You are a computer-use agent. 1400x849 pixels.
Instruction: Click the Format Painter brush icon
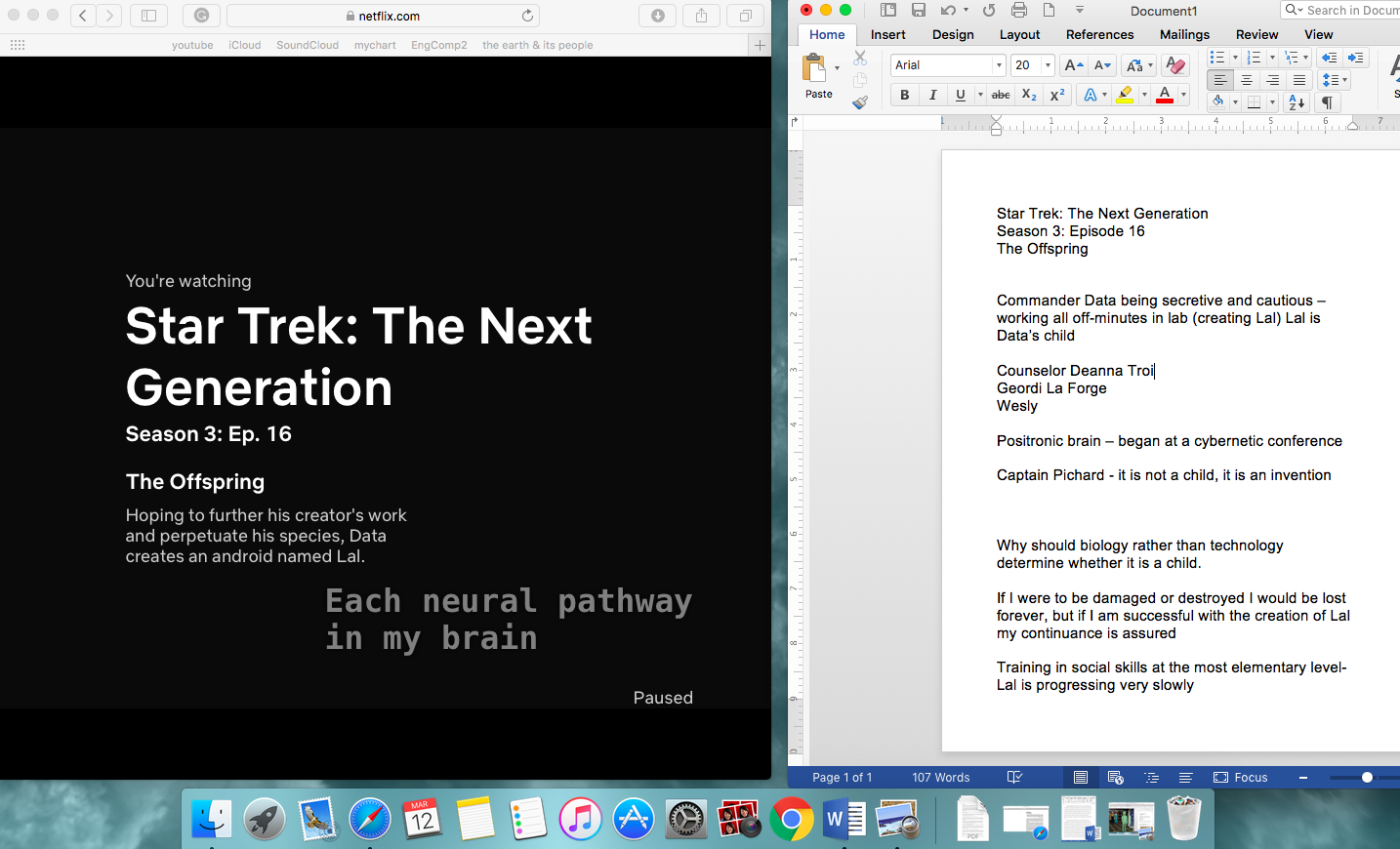860,101
